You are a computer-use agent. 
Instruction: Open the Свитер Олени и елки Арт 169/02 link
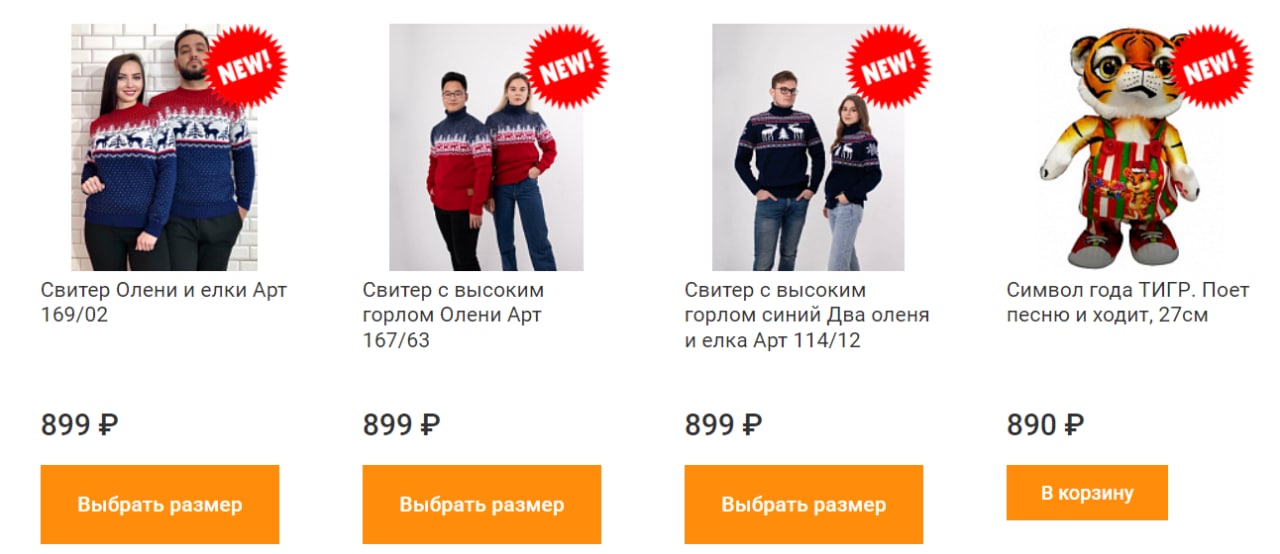(164, 303)
